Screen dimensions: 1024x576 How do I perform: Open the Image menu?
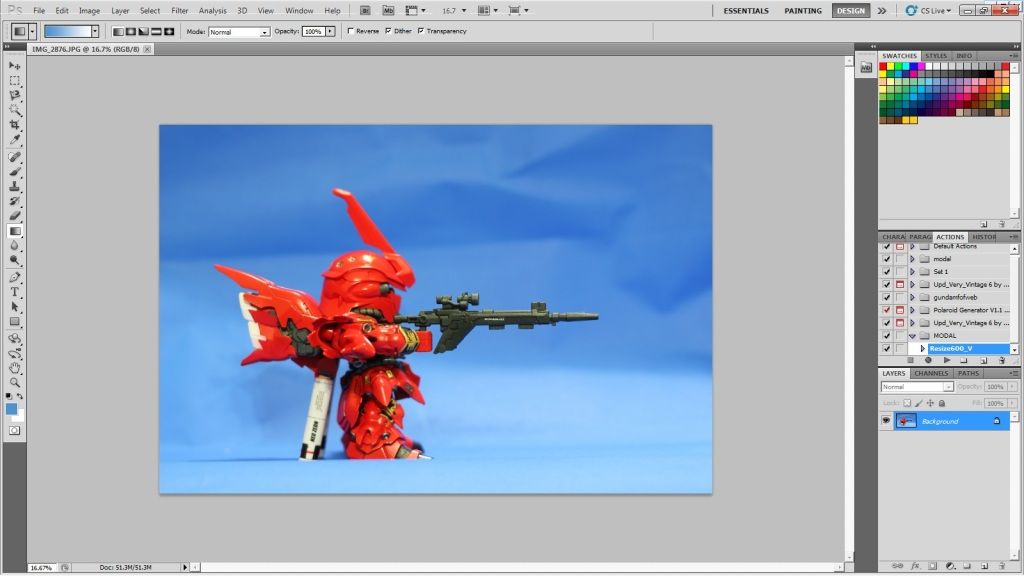pos(89,10)
